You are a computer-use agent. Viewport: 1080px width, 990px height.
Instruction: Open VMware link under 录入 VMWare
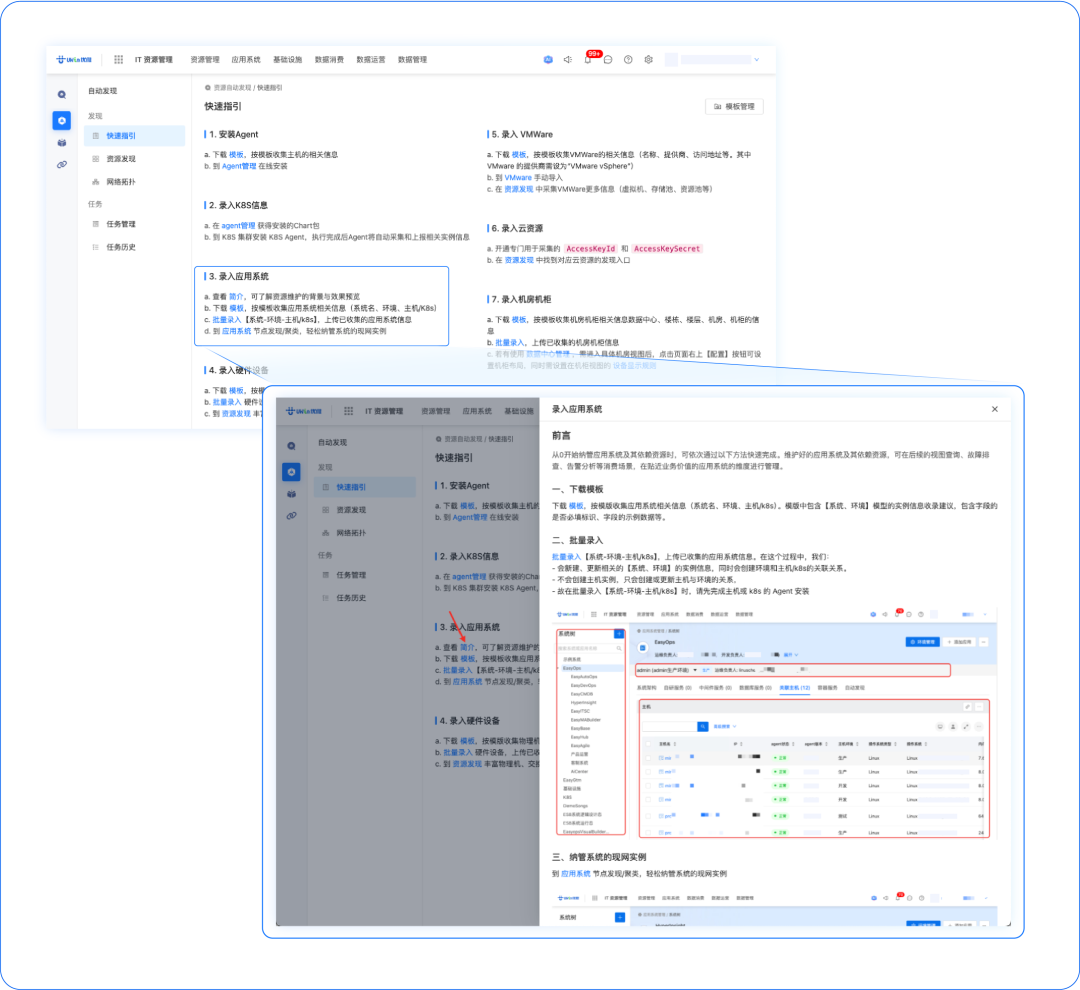pyautogui.click(x=518, y=178)
